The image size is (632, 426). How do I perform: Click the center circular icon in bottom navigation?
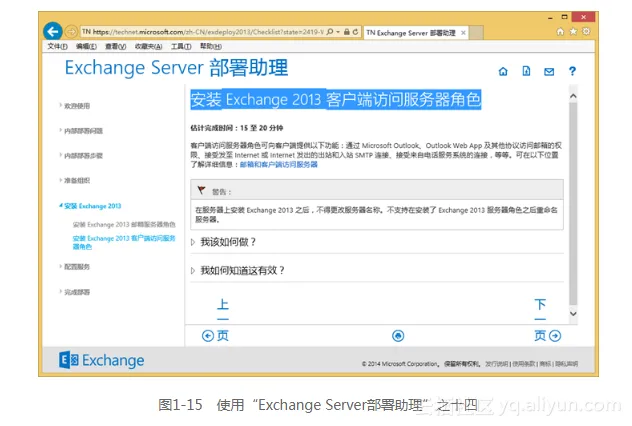[398, 336]
